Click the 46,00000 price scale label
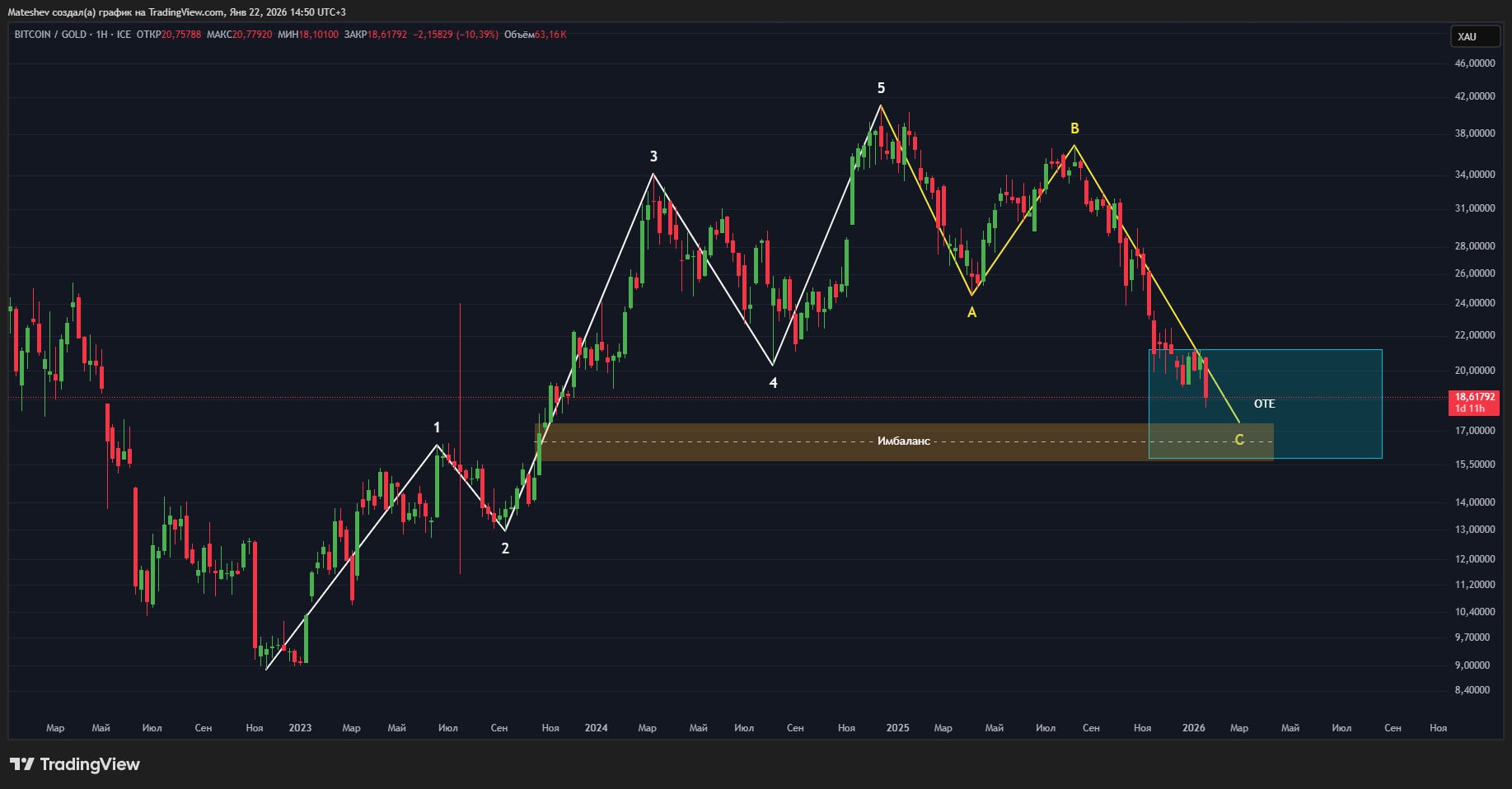The width and height of the screenshot is (1512, 789). (1474, 63)
